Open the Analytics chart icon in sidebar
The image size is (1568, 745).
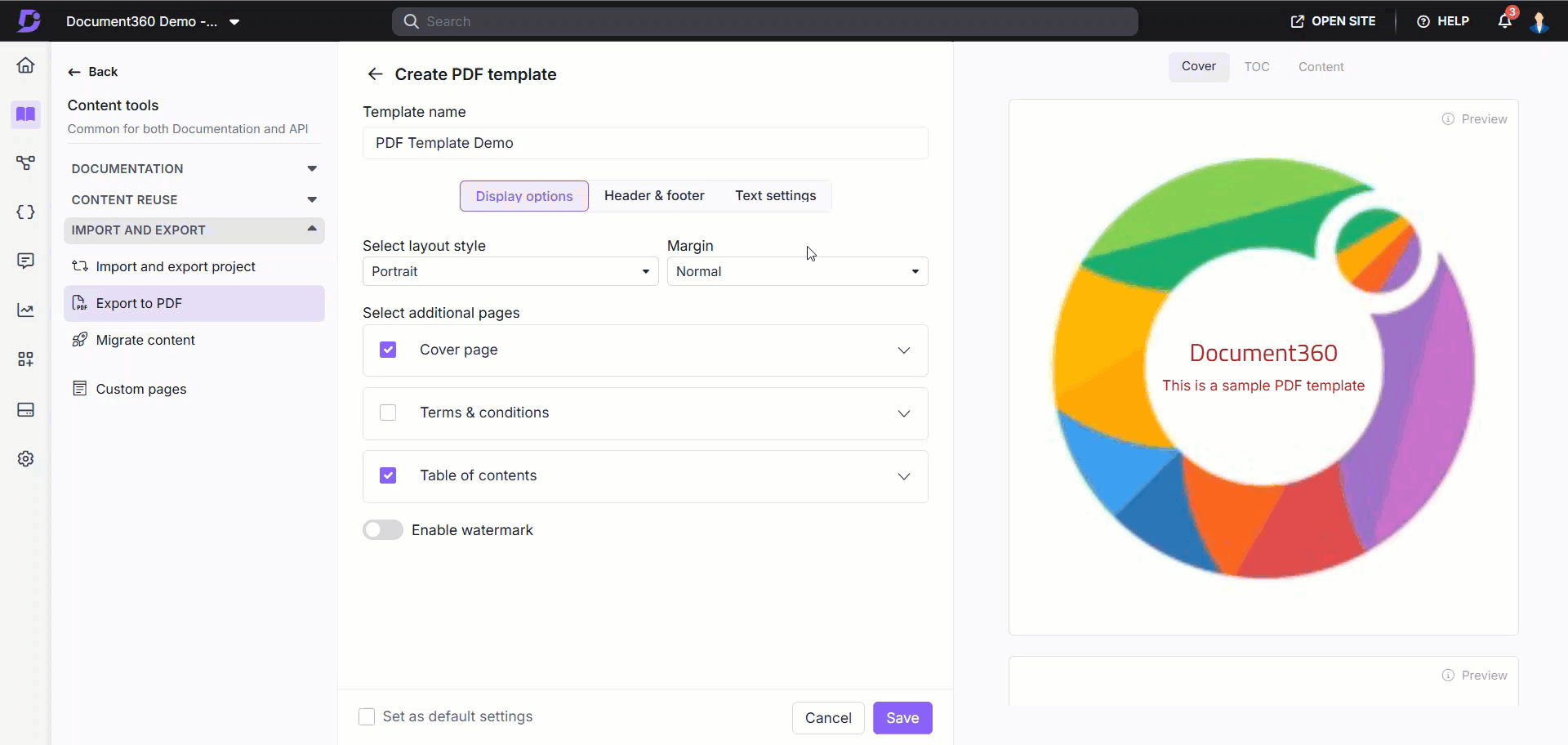(x=25, y=310)
